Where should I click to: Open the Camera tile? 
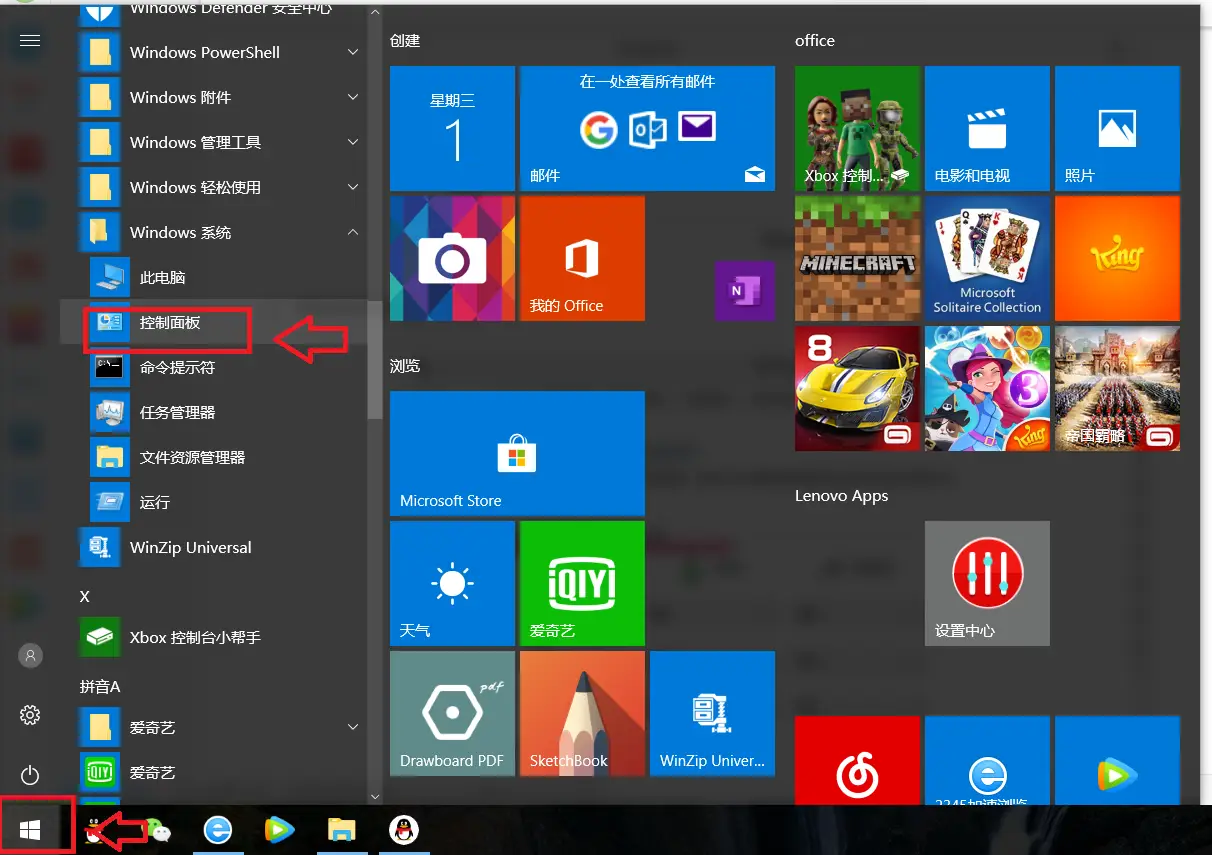(x=452, y=258)
